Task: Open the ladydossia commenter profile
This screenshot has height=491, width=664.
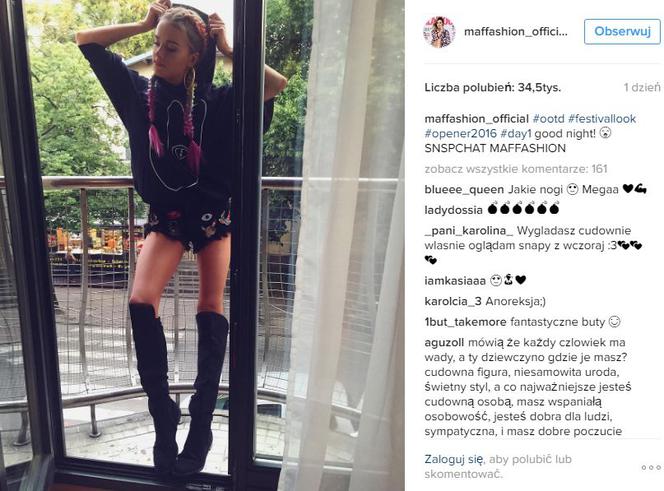Action: point(453,210)
